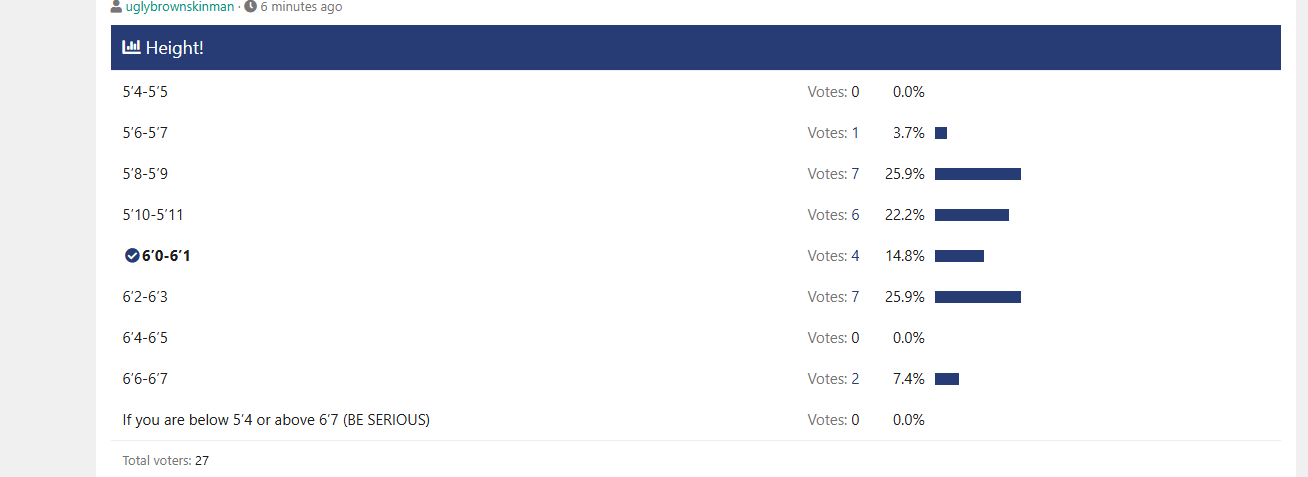Viewport: 1308px width, 477px height.
Task: Select the 5'4-5'5 poll option
Action: 145,92
